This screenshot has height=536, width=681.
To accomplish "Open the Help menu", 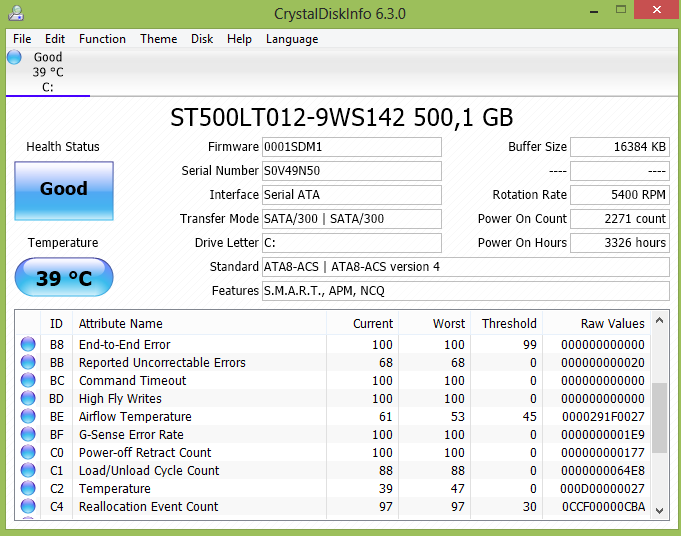I will (239, 39).
